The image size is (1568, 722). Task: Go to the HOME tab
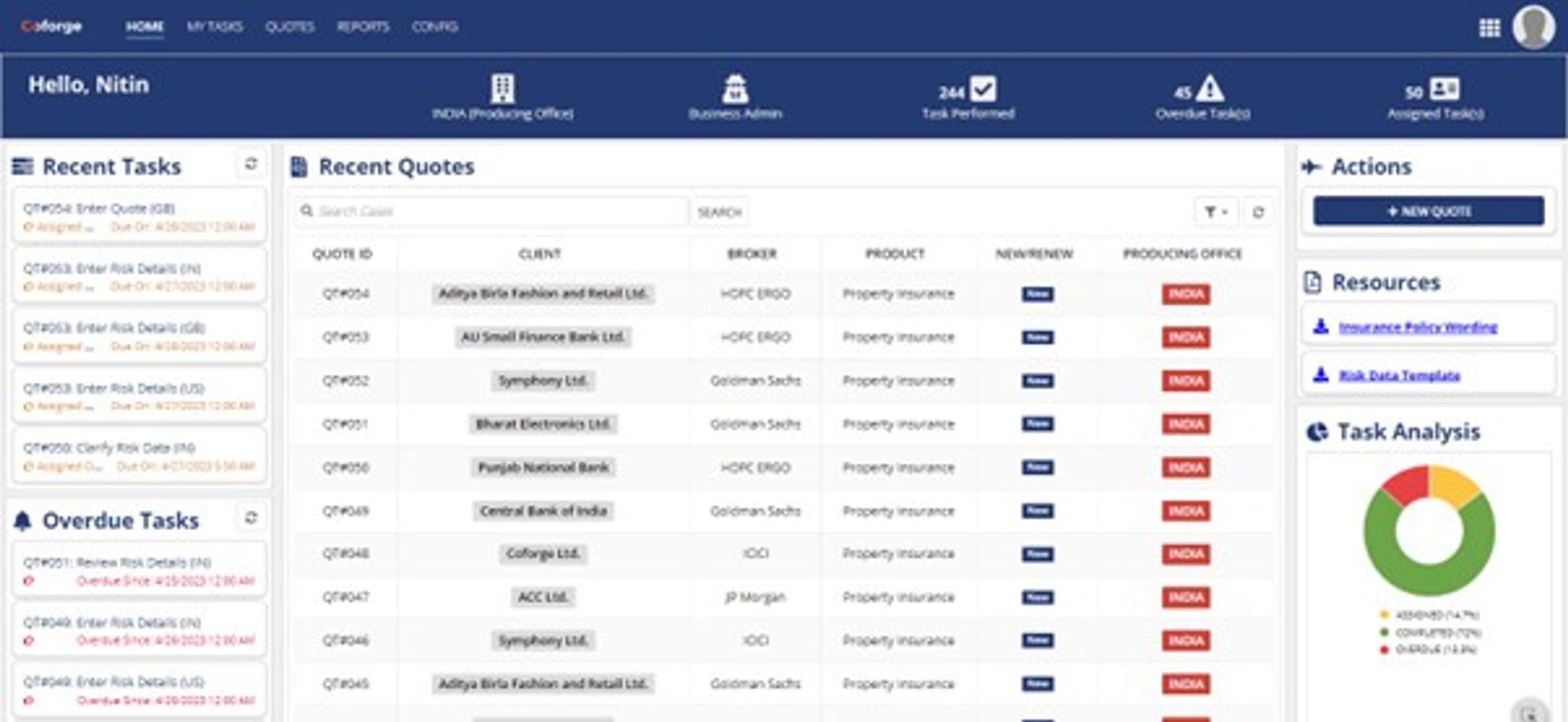coord(144,27)
